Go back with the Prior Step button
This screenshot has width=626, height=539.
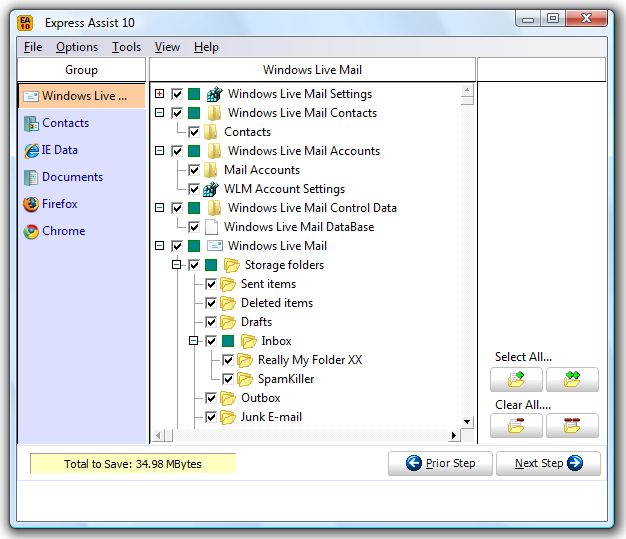[x=440, y=463]
